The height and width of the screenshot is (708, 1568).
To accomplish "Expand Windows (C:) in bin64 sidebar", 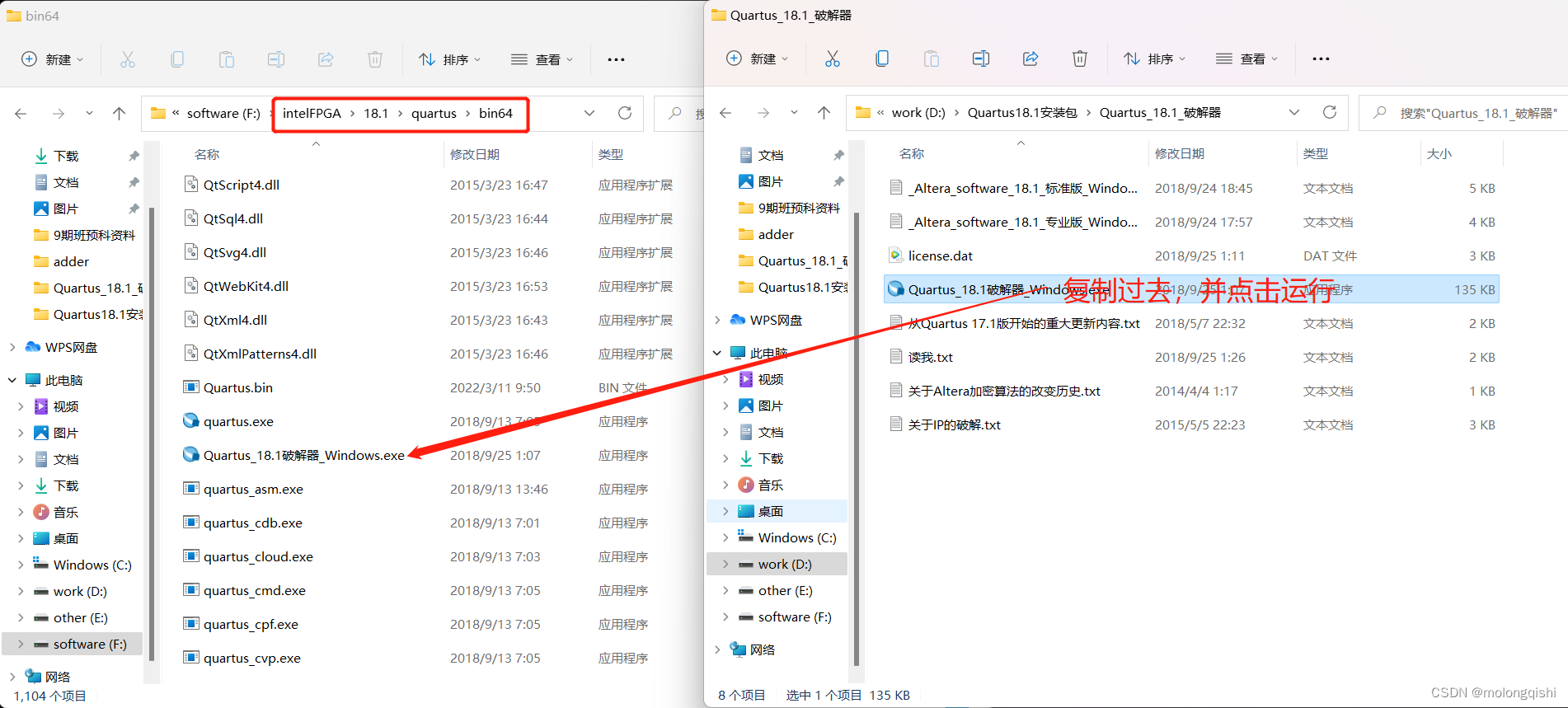I will click(x=21, y=565).
